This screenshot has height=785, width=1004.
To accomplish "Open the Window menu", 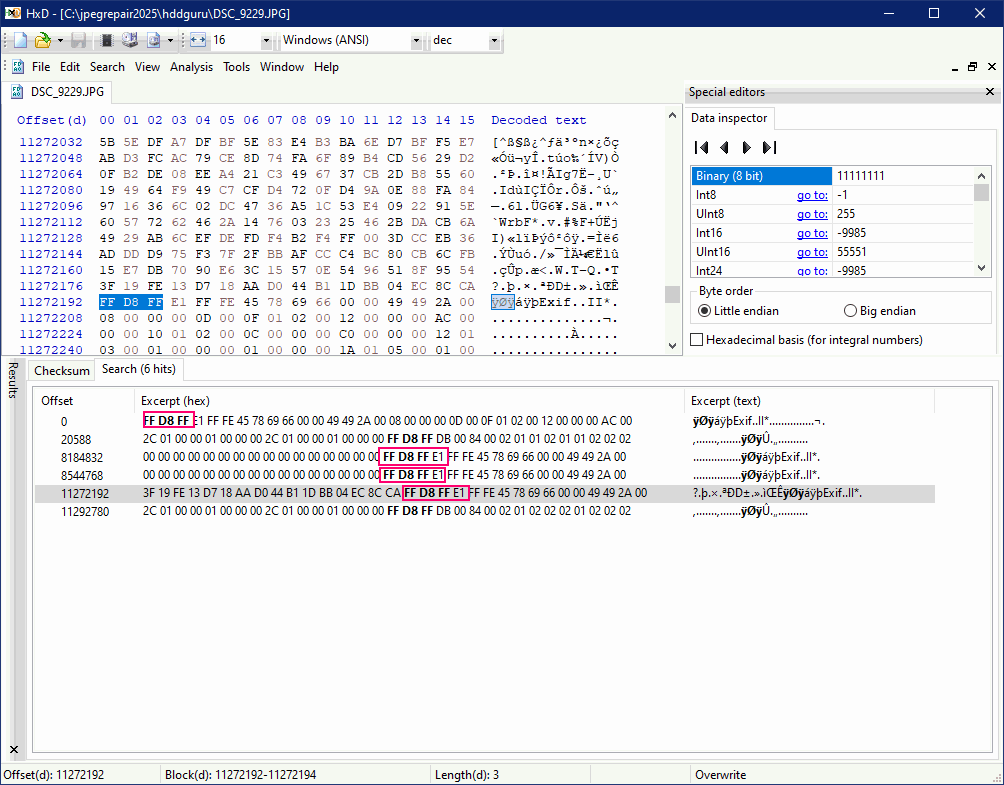I will tap(282, 67).
